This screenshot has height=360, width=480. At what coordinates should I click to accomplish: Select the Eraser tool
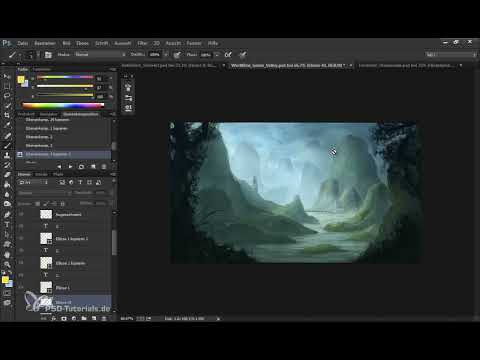(7, 175)
